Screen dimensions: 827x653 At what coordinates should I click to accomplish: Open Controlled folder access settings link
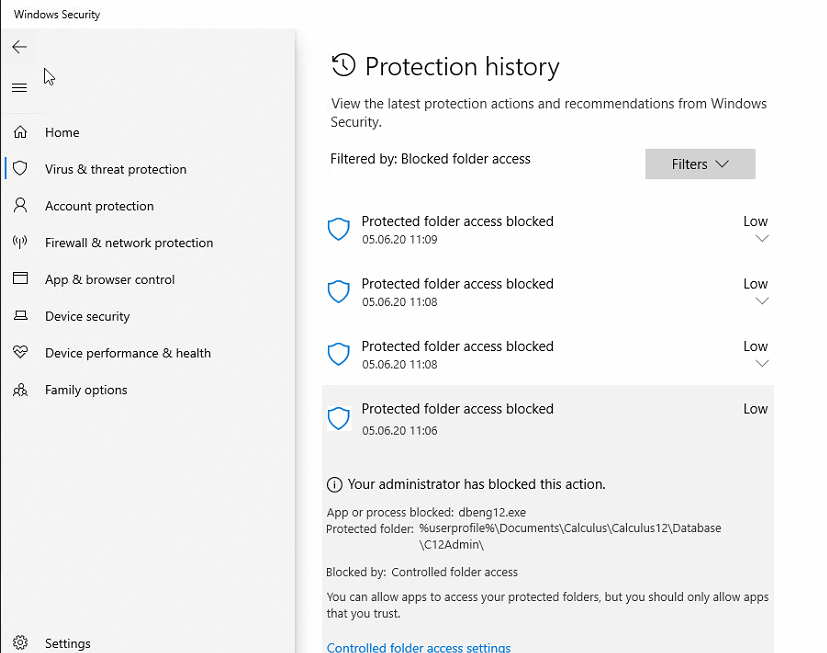[418, 647]
